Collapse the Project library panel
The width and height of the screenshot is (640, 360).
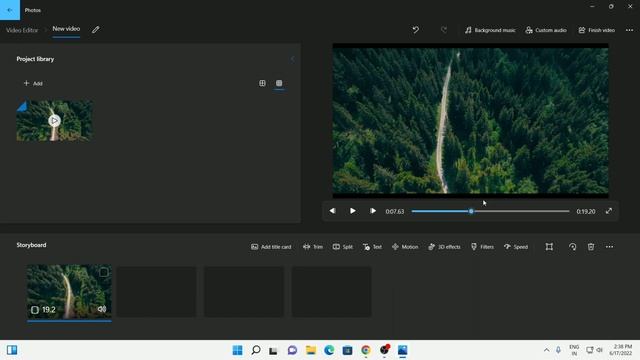(x=292, y=59)
